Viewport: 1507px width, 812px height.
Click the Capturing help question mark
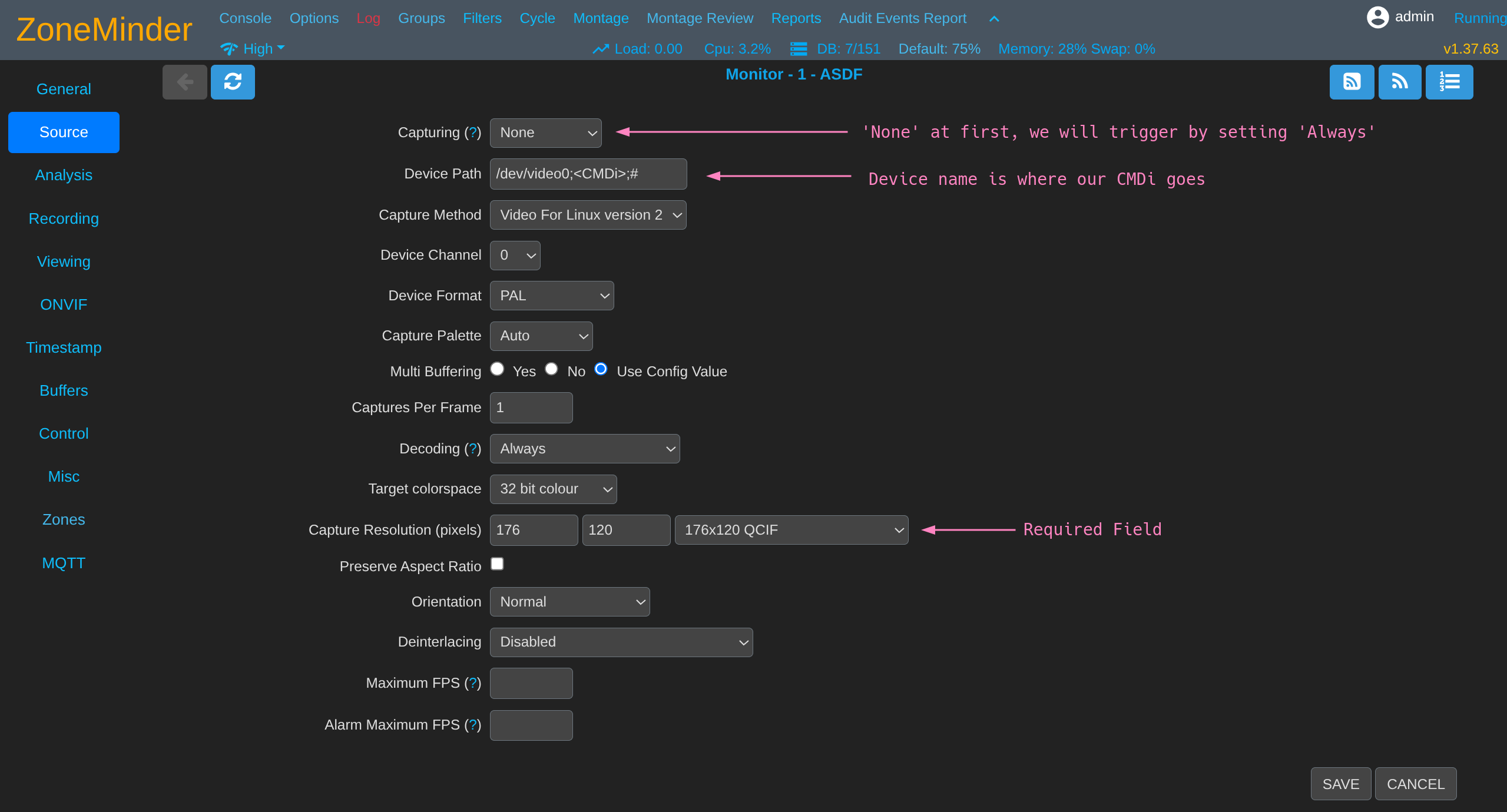click(x=473, y=132)
